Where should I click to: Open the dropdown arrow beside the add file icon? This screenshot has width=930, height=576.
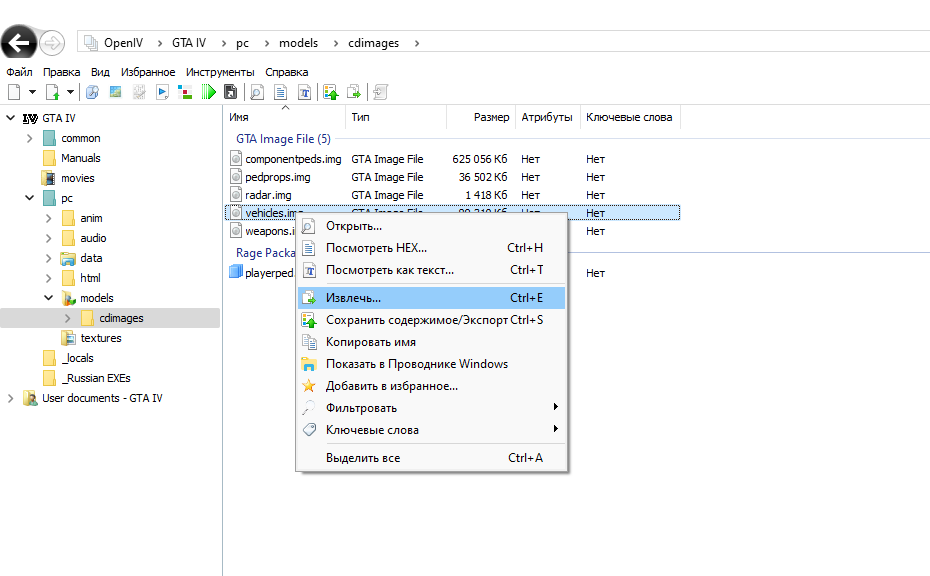tap(70, 92)
